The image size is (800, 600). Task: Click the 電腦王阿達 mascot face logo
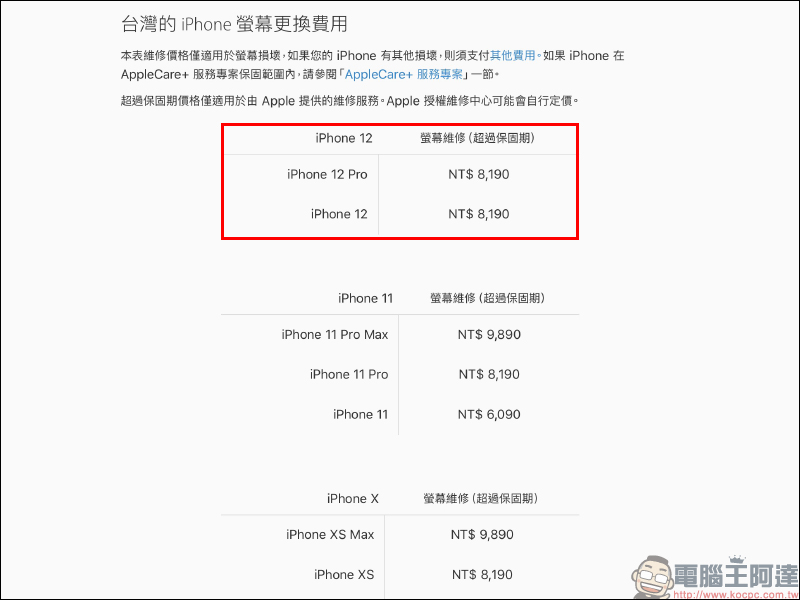(654, 577)
